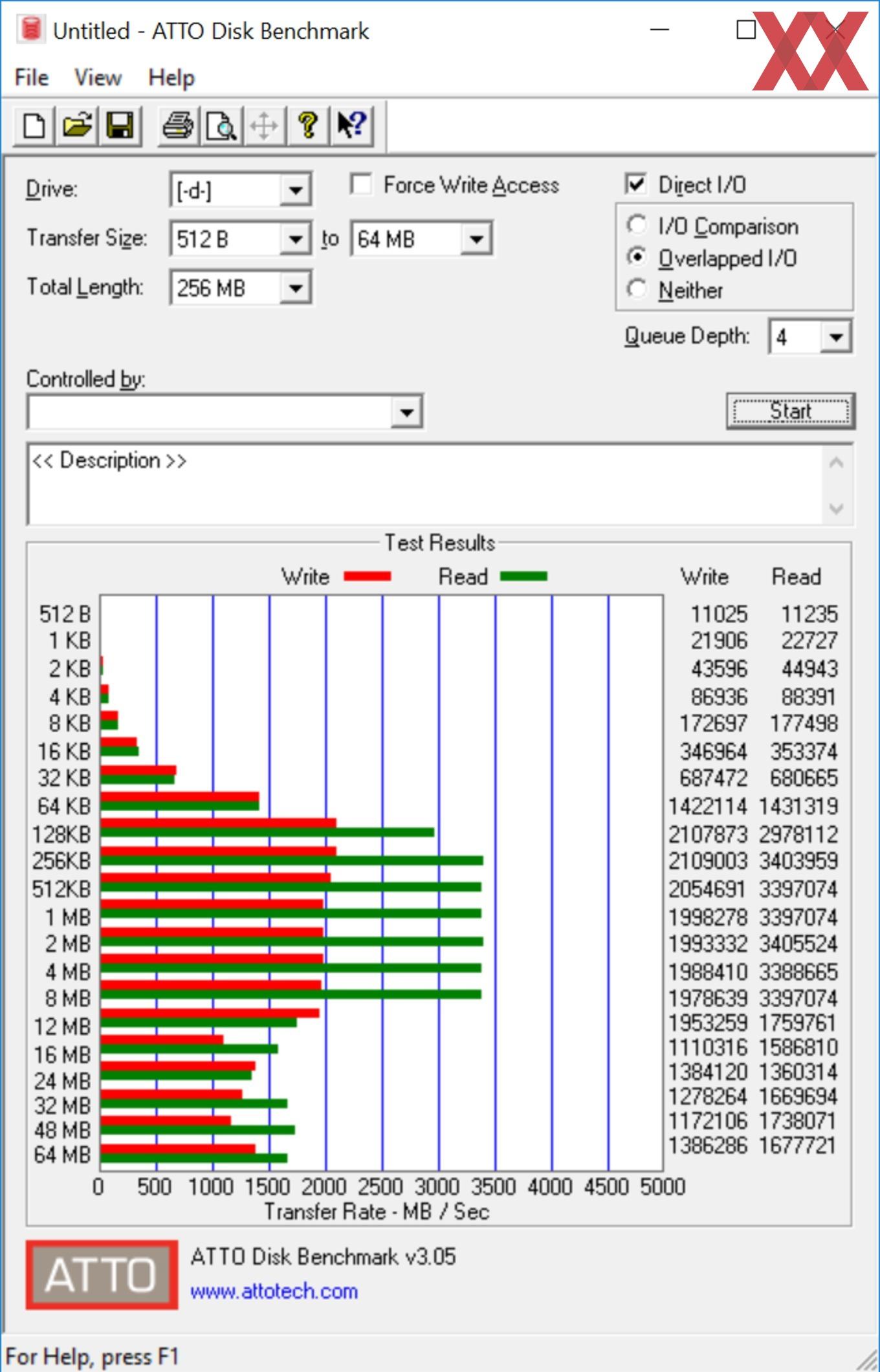Click the New document toolbar icon
880x1372 pixels.
(x=34, y=125)
